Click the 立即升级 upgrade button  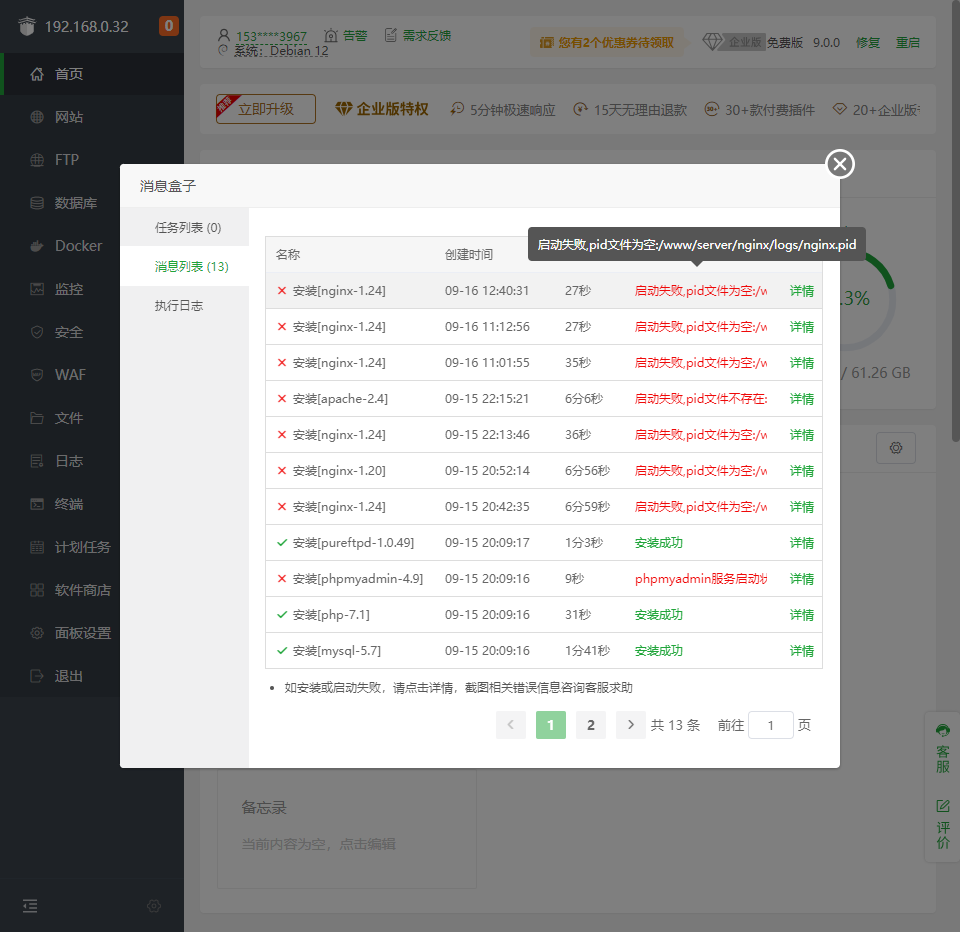[266, 109]
